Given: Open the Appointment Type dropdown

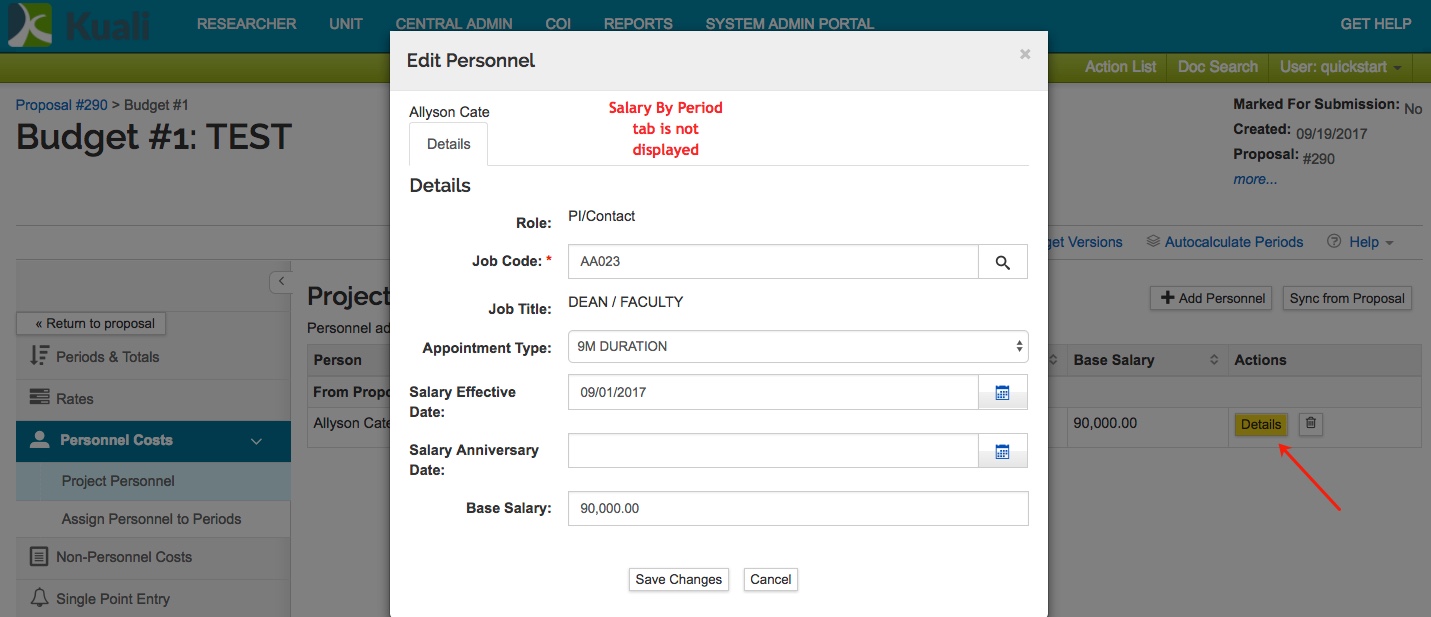Looking at the screenshot, I should pyautogui.click(x=798, y=347).
